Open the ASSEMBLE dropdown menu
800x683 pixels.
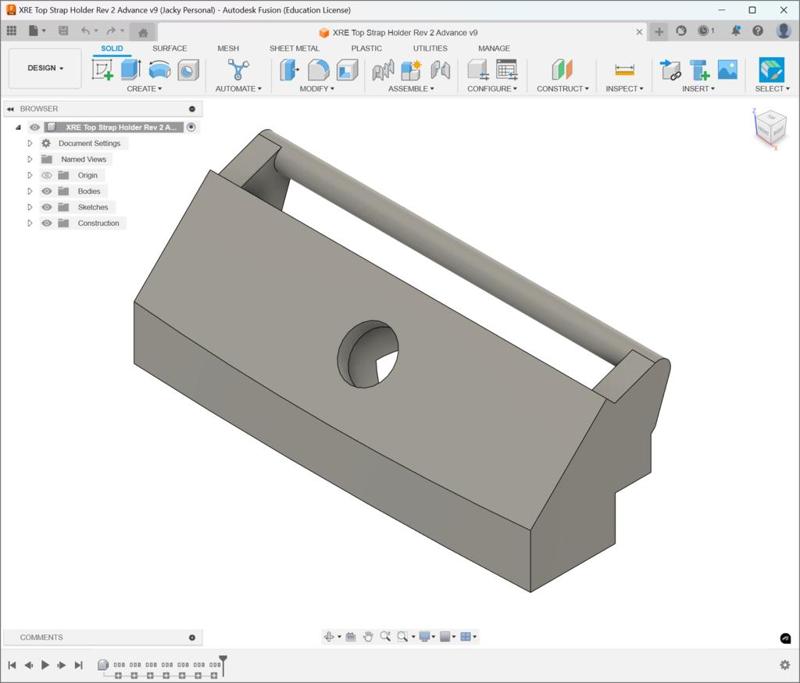(411, 89)
